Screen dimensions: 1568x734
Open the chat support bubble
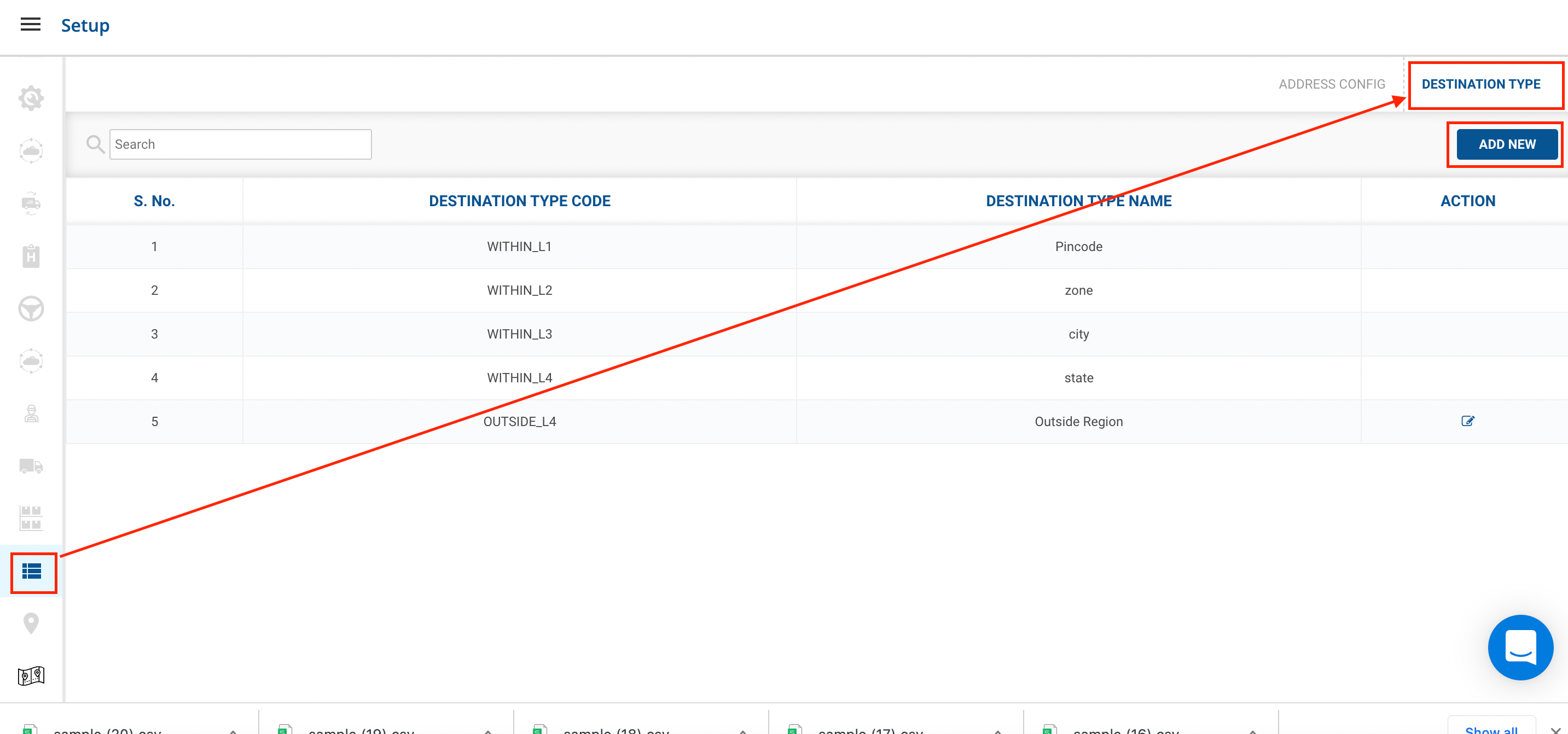coord(1520,647)
